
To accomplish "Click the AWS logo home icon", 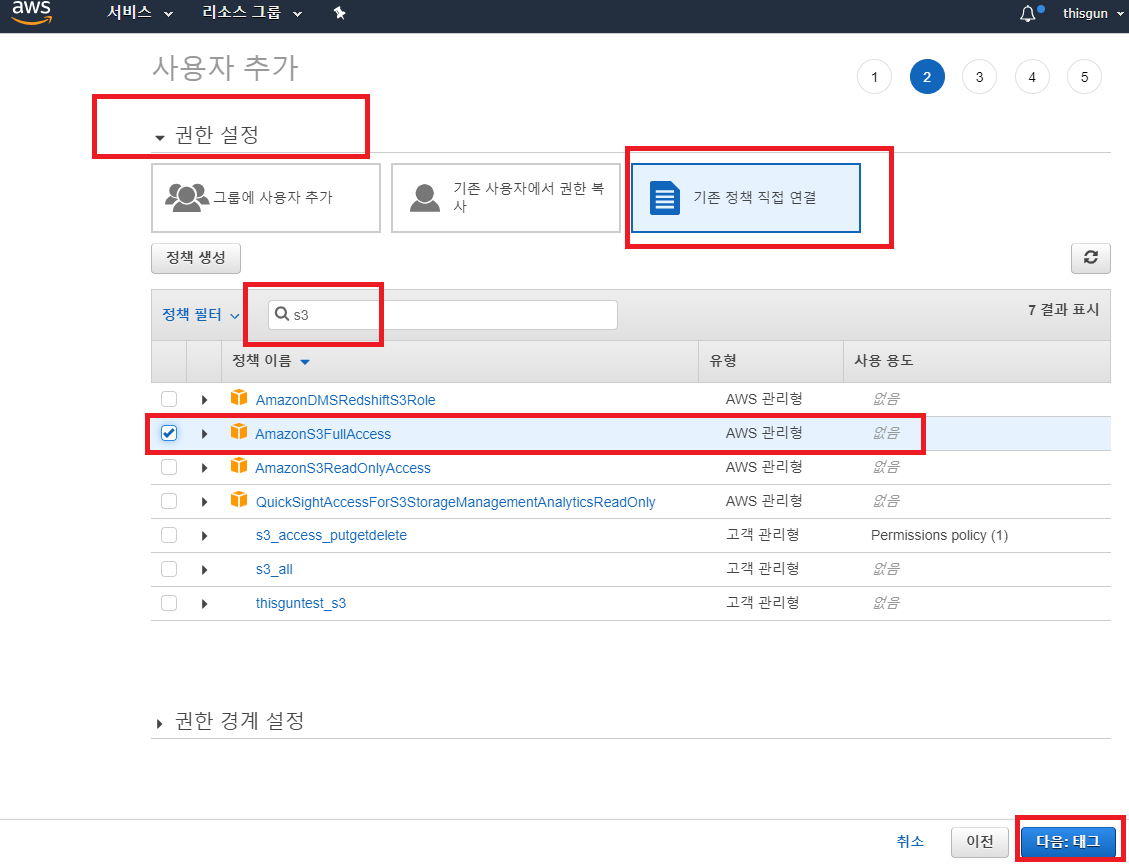I will 32,13.
